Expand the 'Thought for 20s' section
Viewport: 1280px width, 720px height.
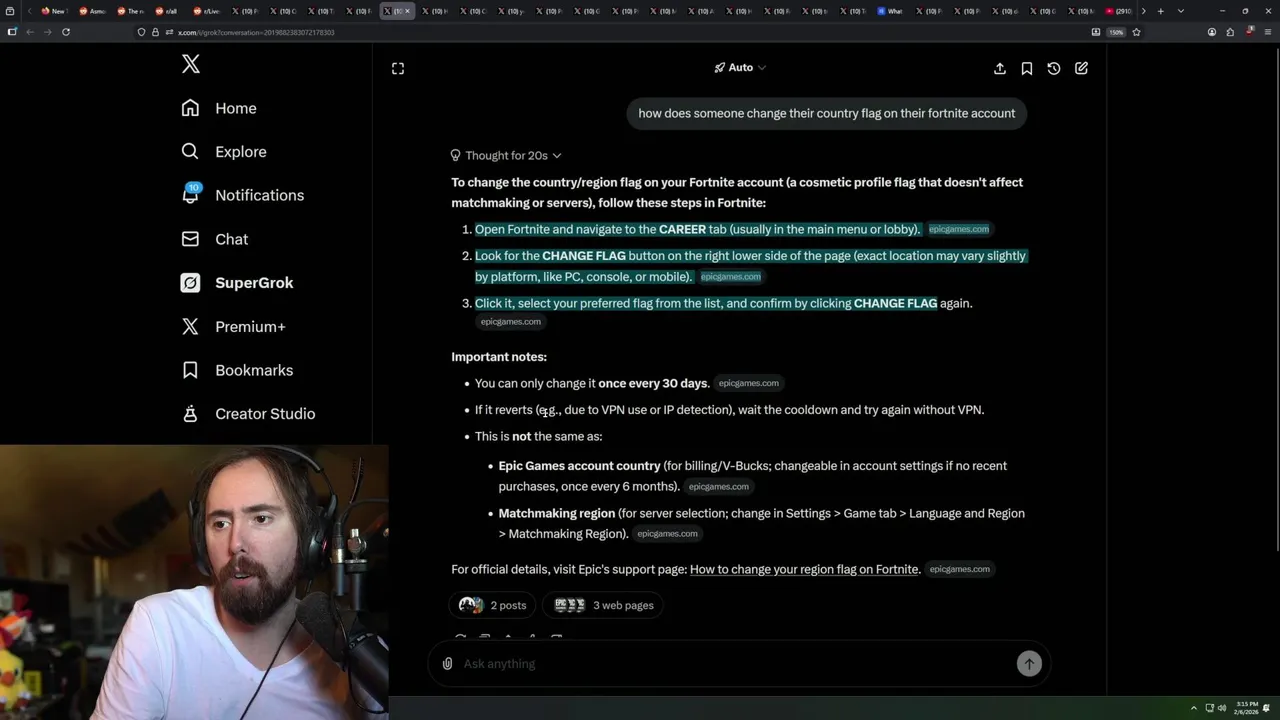click(506, 155)
